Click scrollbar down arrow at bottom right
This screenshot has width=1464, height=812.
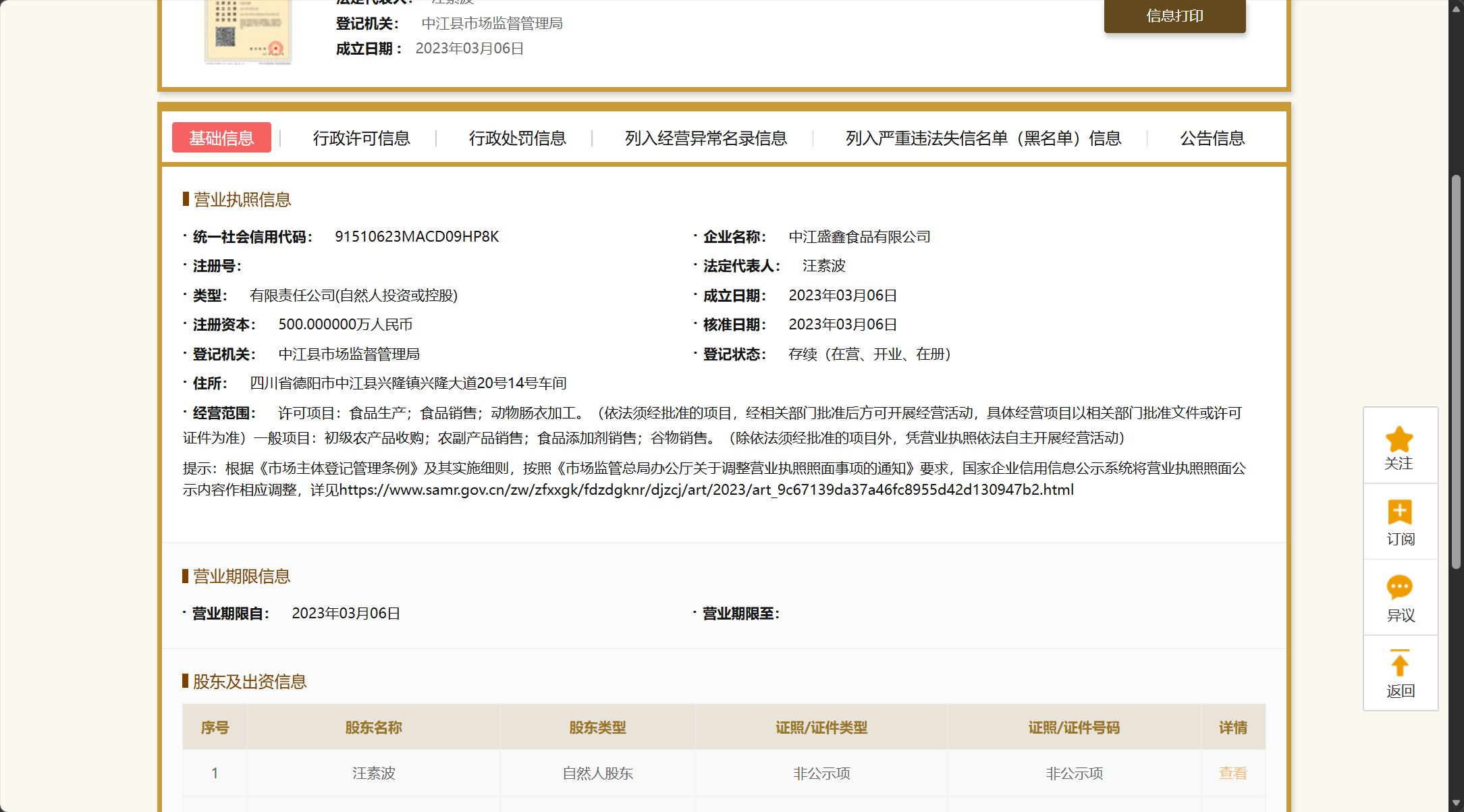tap(1456, 804)
